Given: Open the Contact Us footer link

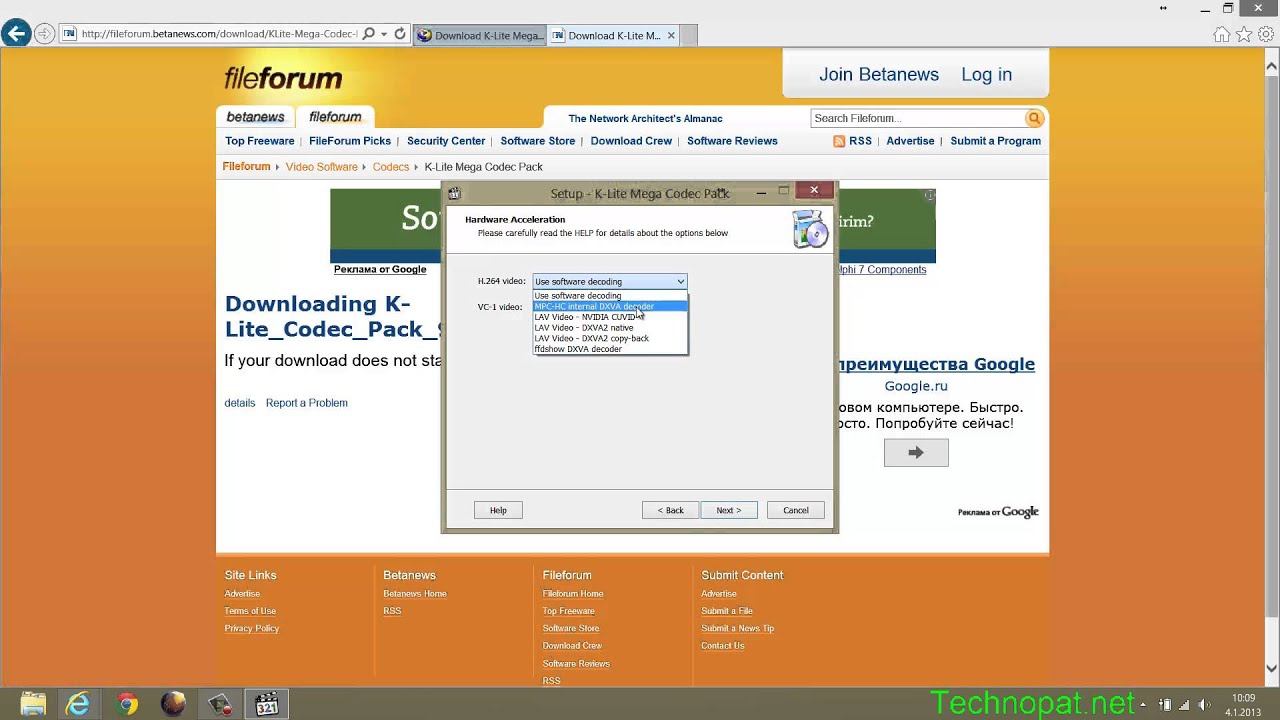Looking at the screenshot, I should tap(723, 646).
